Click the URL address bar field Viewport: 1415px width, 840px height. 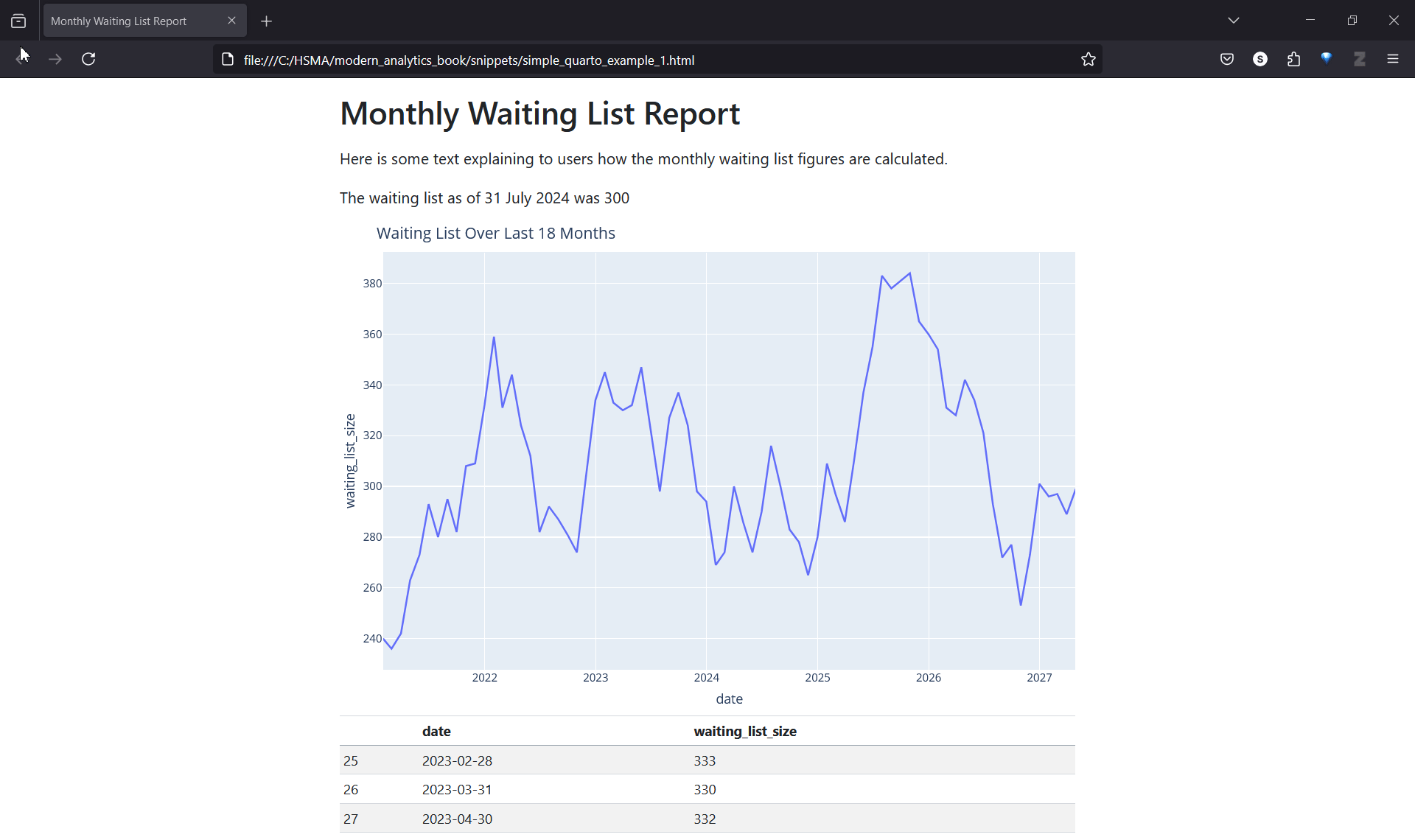[x=649, y=60]
